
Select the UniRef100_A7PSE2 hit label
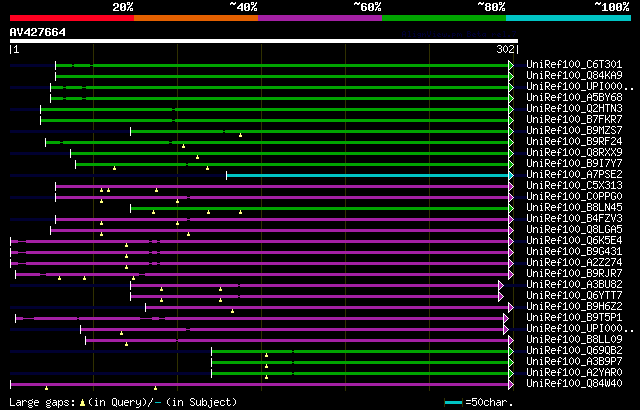[574, 175]
